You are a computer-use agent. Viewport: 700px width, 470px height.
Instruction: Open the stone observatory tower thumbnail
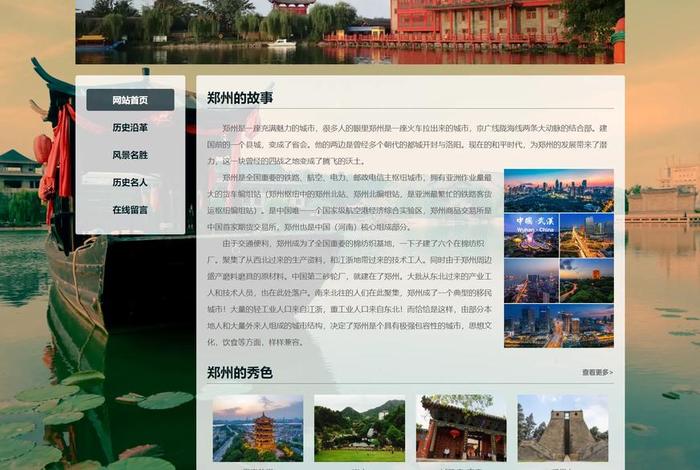pos(562,428)
